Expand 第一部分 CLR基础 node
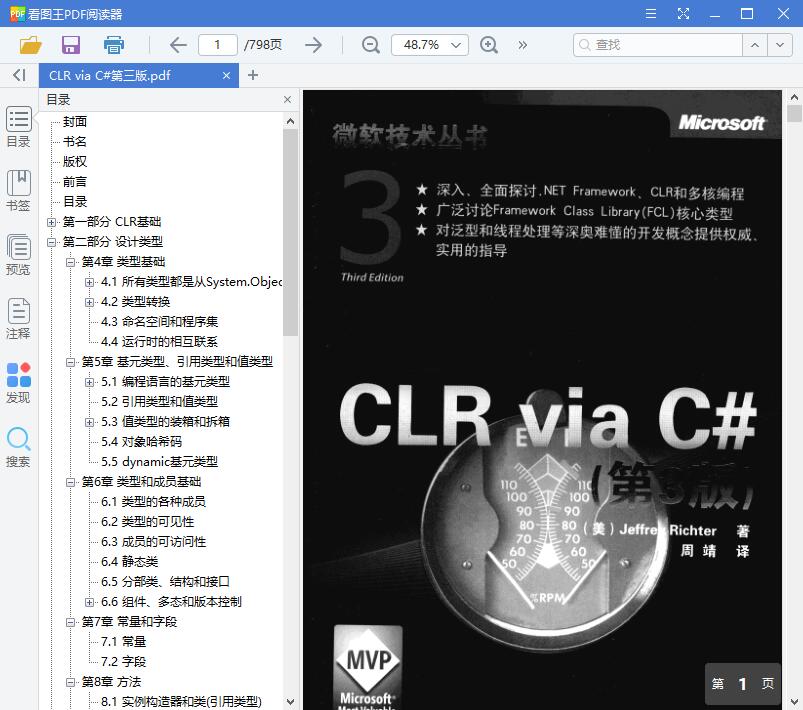Screen dimensions: 803x710 tap(51, 222)
